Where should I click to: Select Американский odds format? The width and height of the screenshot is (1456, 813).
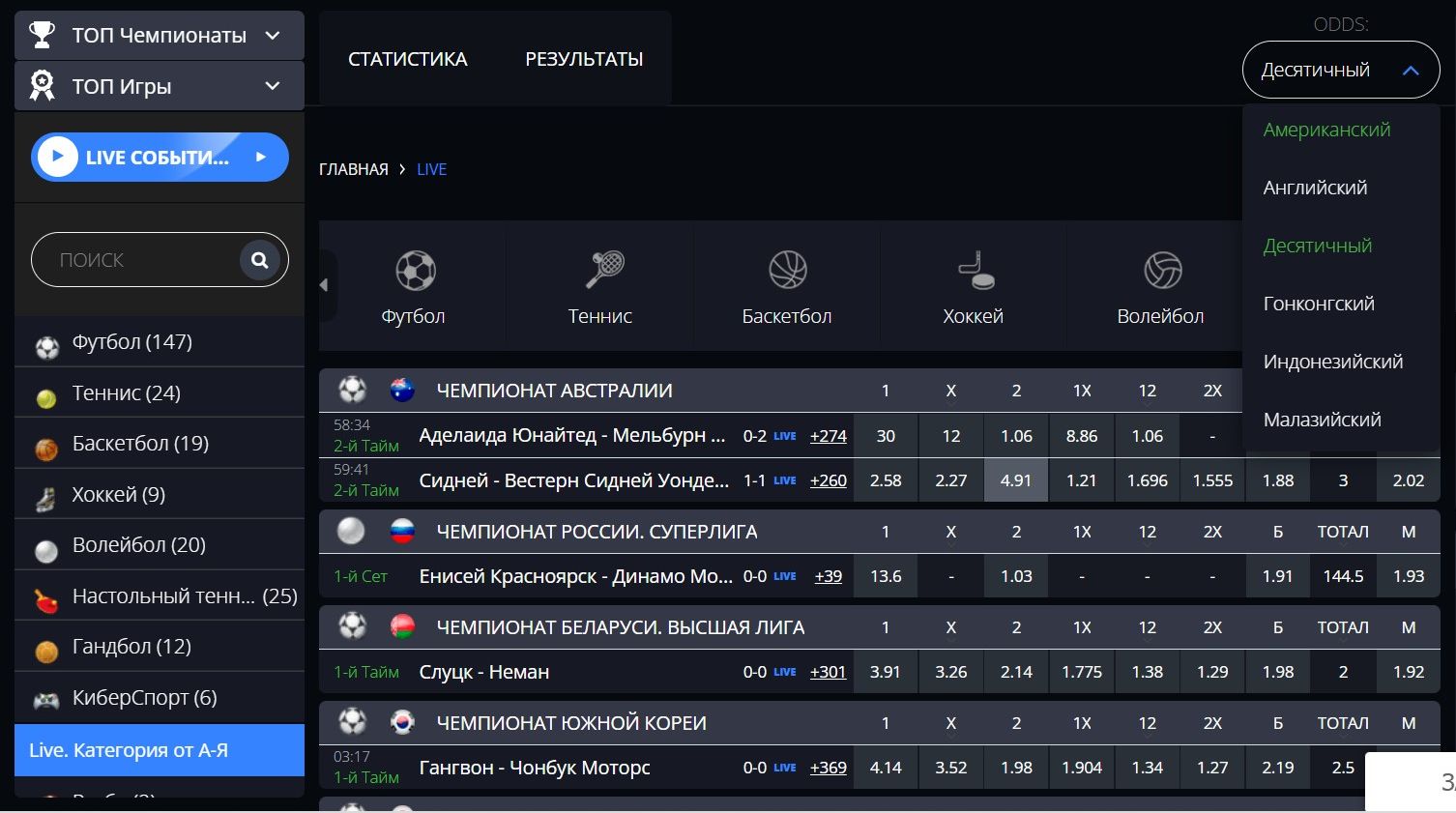[x=1326, y=130]
